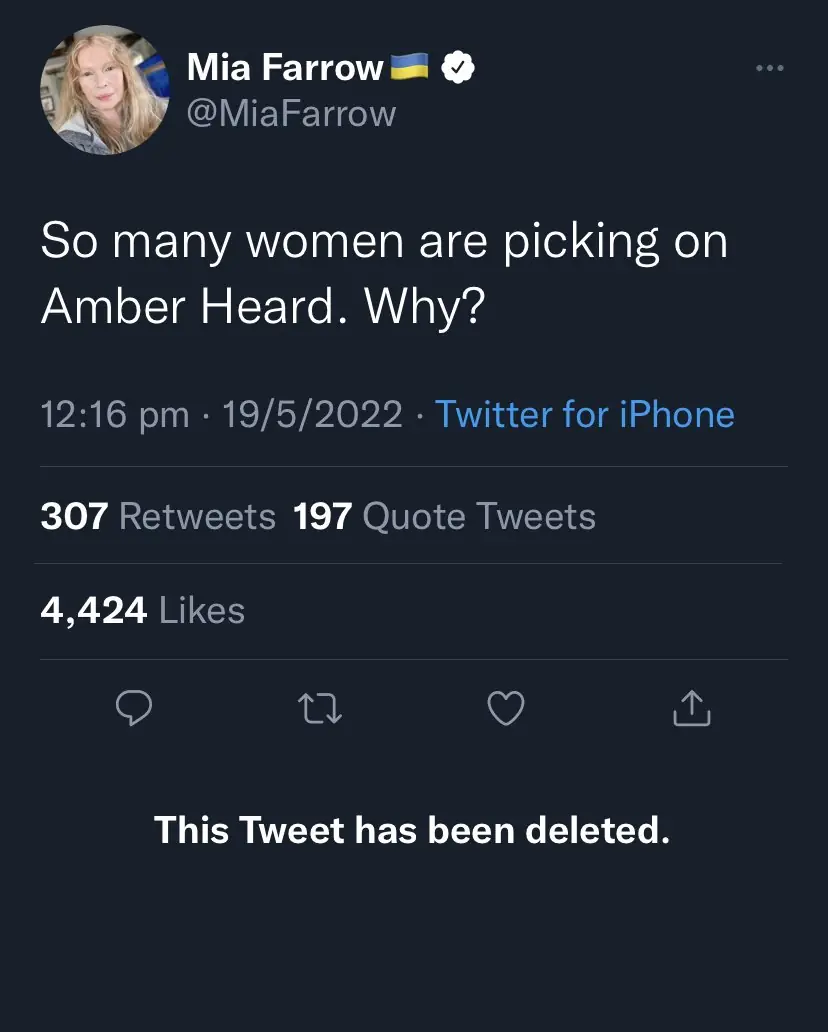Open Mia Farrow's profile picture
The image size is (828, 1032).
tap(103, 91)
